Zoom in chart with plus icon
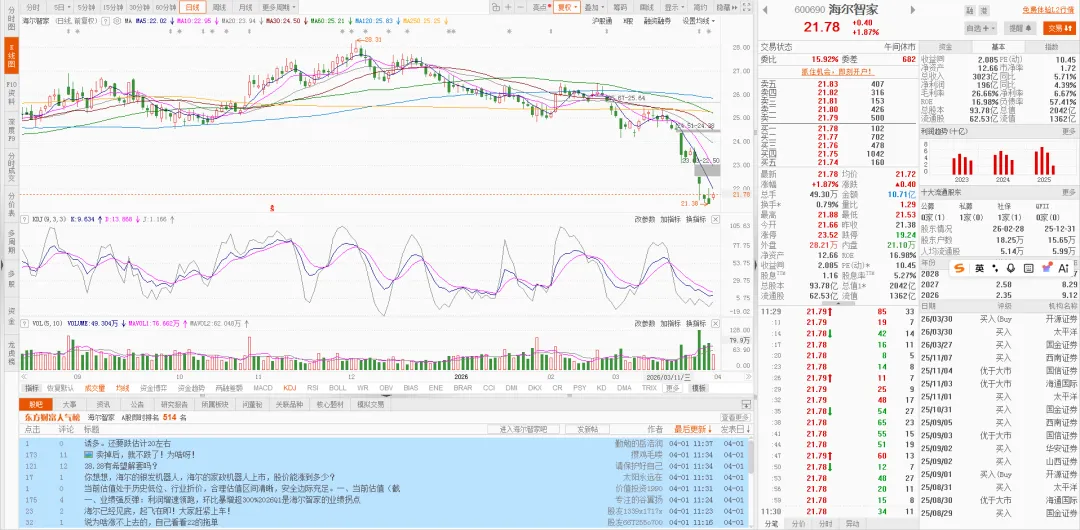The image size is (1080, 530). pos(508,7)
